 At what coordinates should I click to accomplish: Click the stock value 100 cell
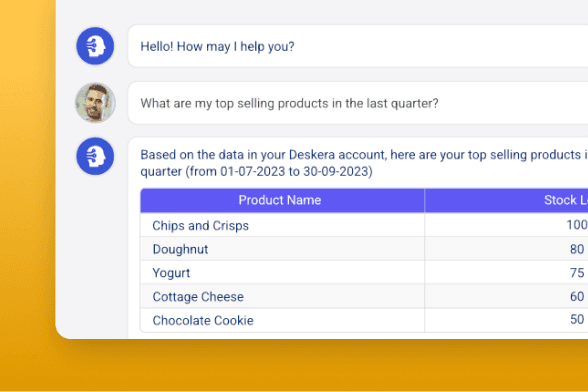coord(506,225)
